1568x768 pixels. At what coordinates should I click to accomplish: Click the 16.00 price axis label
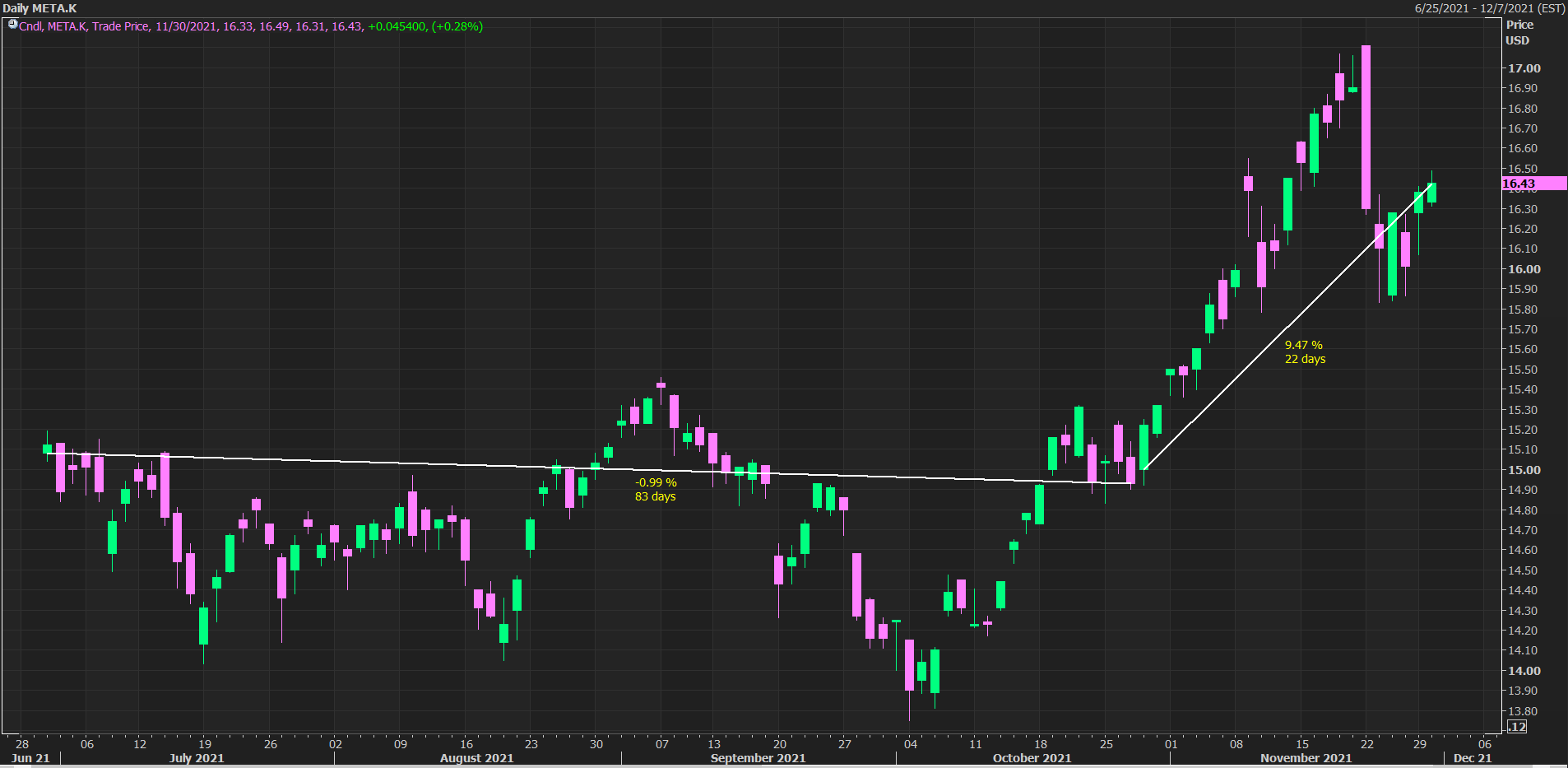point(1524,269)
